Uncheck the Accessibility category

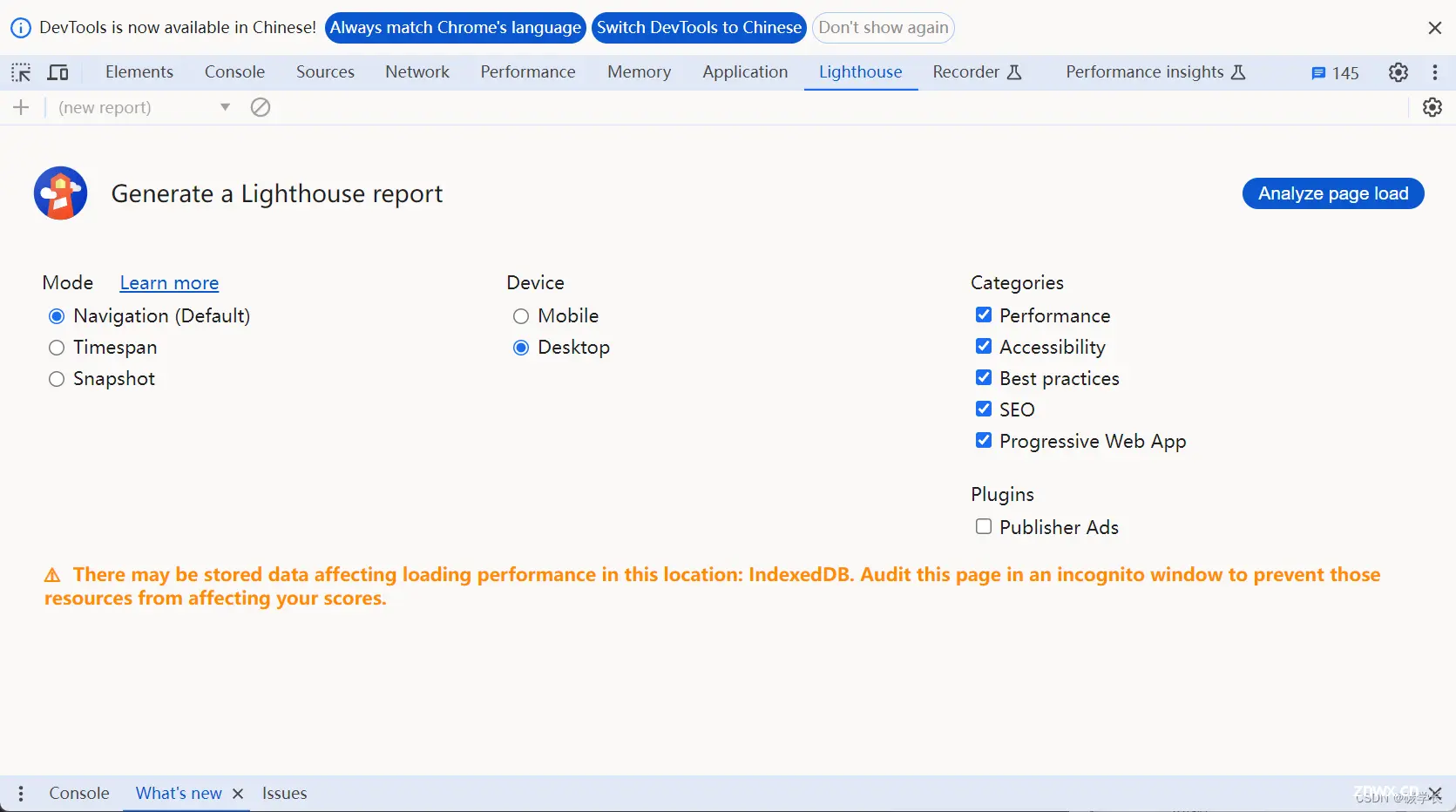coord(984,346)
